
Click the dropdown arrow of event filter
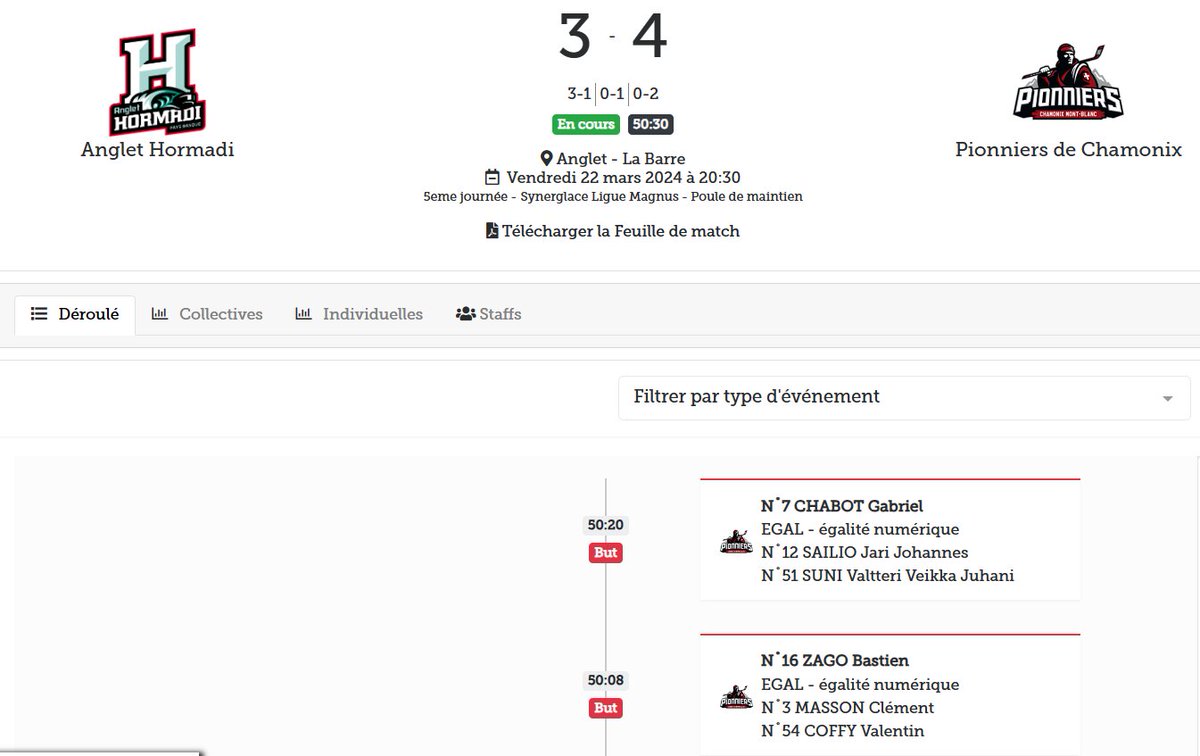point(1167,398)
